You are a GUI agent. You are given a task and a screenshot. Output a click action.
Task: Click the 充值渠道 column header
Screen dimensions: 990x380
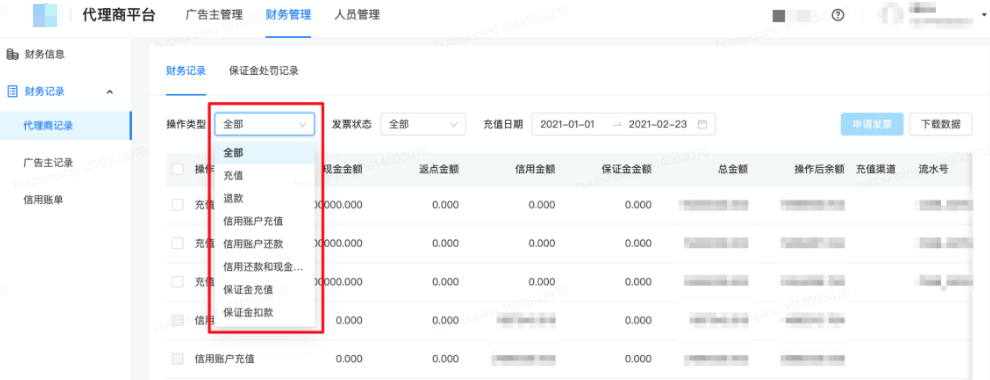tap(876, 169)
